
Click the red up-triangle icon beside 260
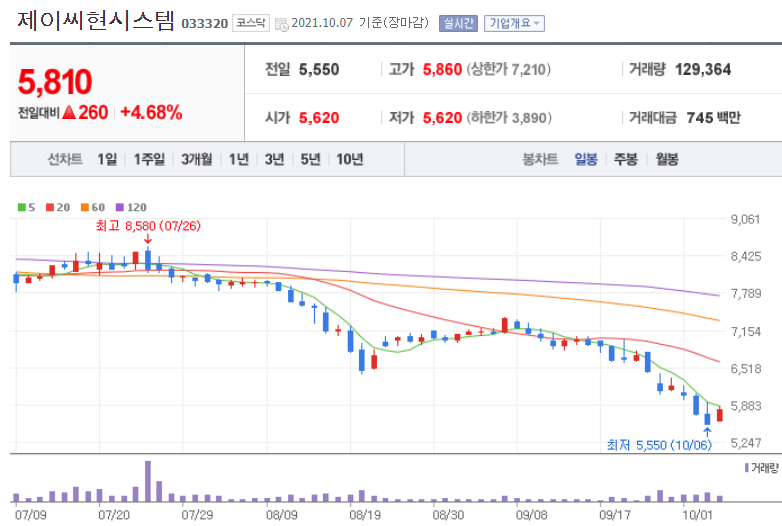click(x=69, y=113)
